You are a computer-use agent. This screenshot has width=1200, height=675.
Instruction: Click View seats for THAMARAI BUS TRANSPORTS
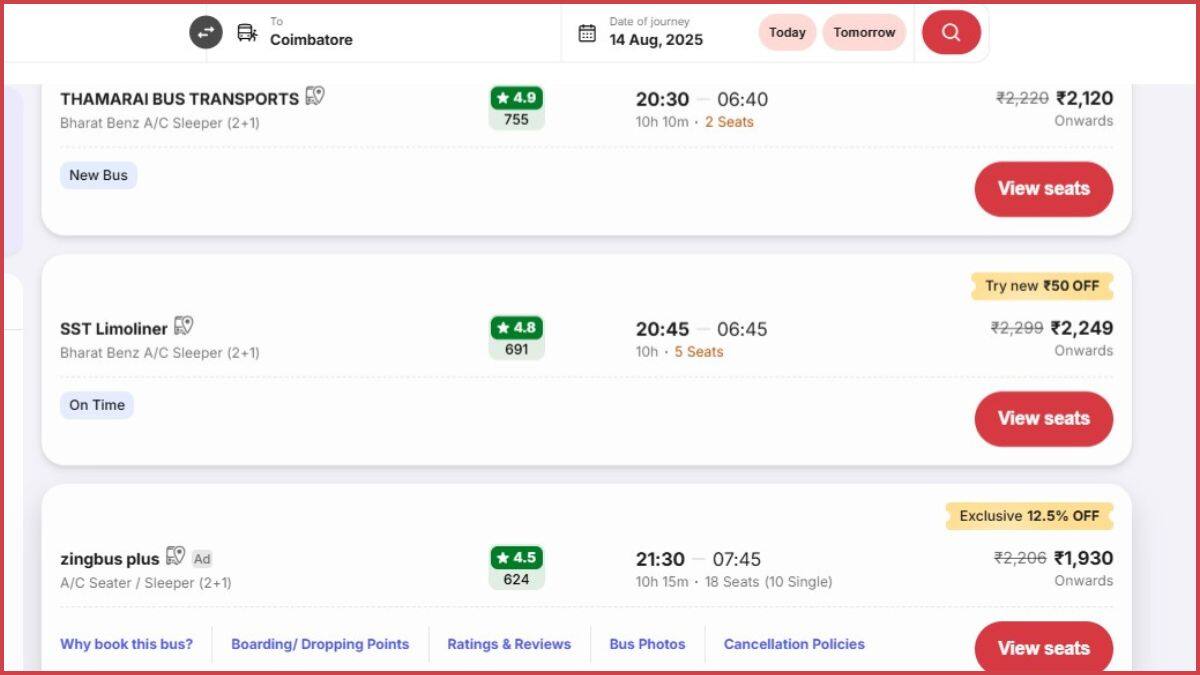1044,189
